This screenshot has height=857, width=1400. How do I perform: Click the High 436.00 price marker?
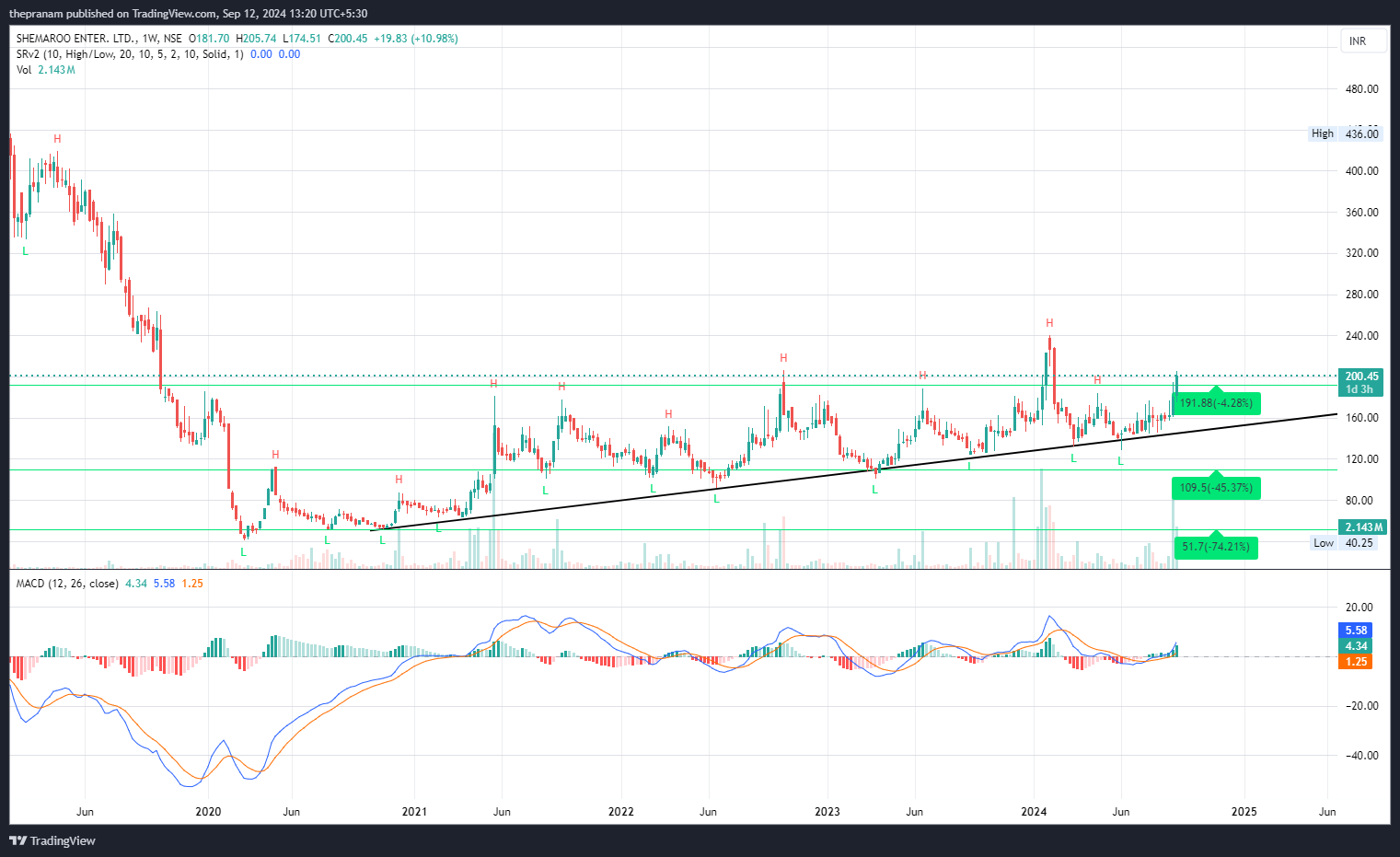pos(1346,134)
